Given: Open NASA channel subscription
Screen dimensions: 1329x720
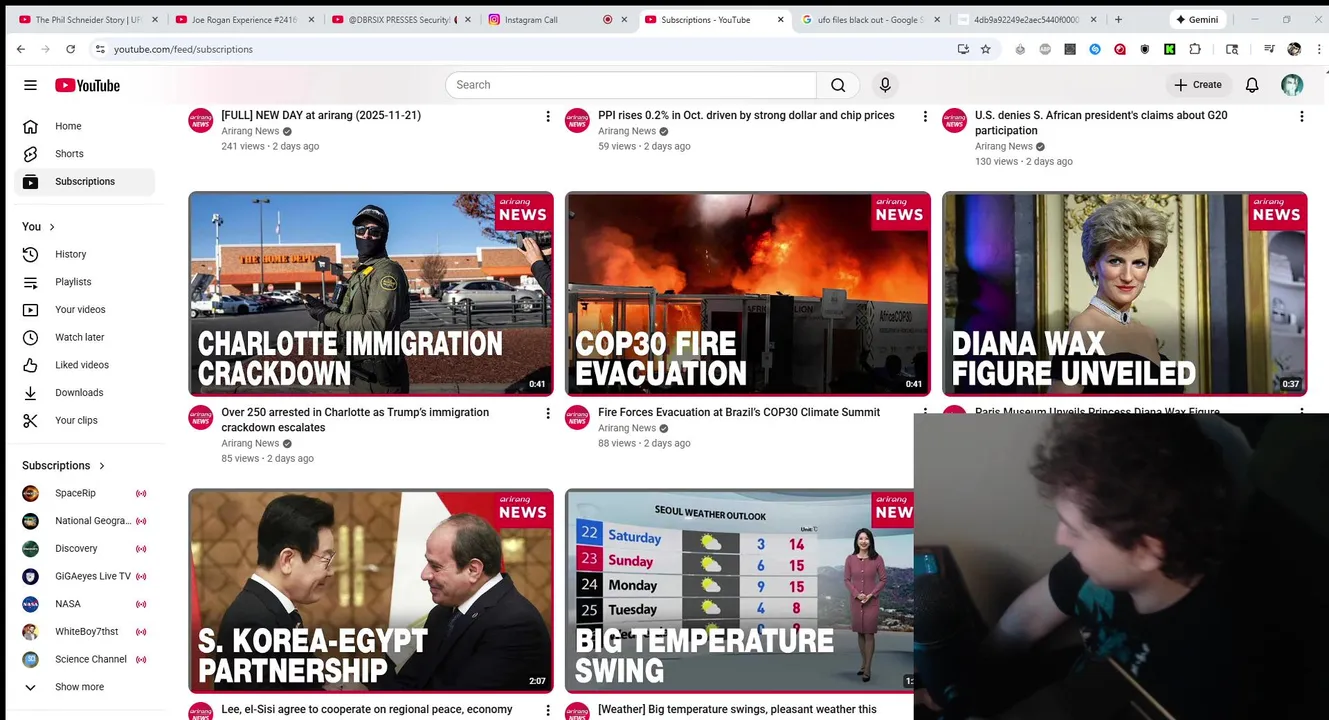Looking at the screenshot, I should (x=82, y=604).
